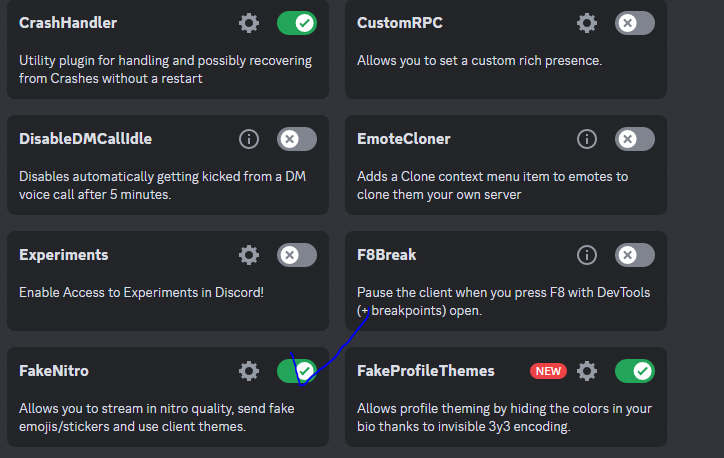Open Experiments settings gear
724x458 pixels.
point(249,255)
